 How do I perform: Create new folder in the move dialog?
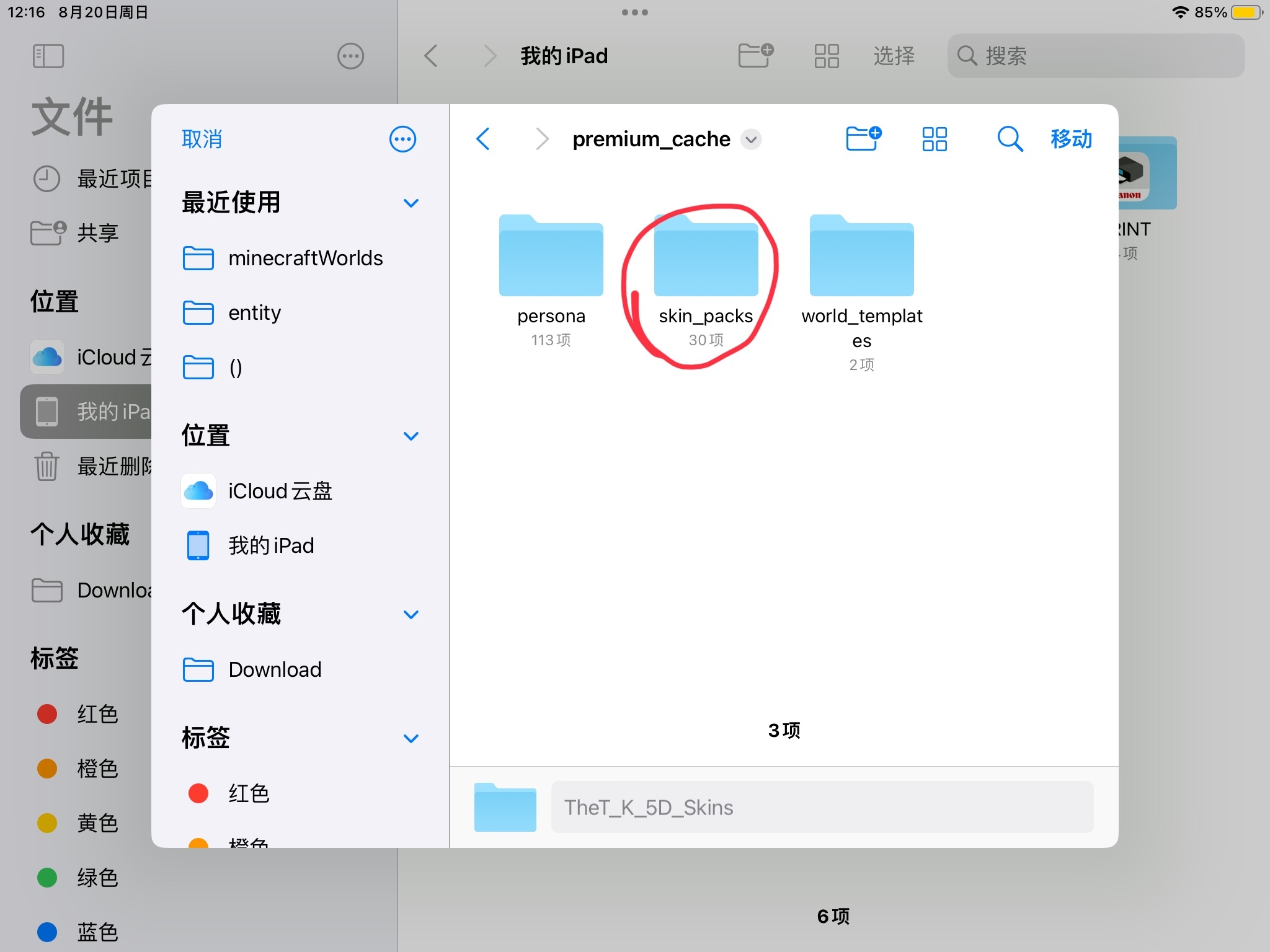(x=863, y=138)
